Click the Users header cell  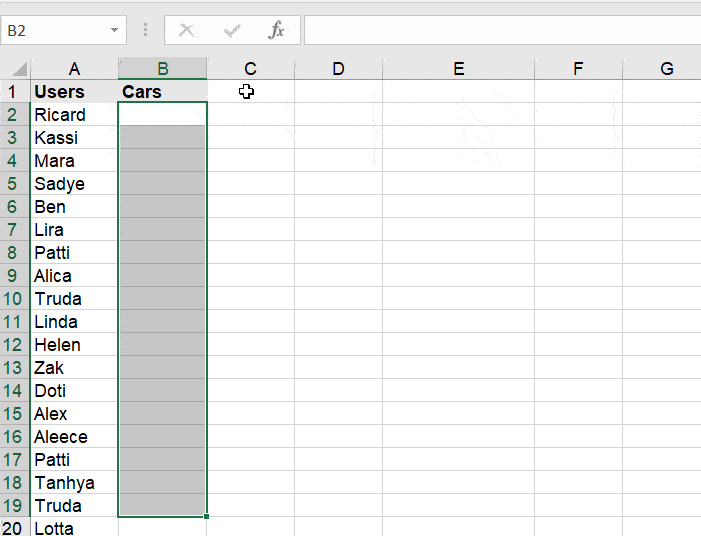(74, 92)
